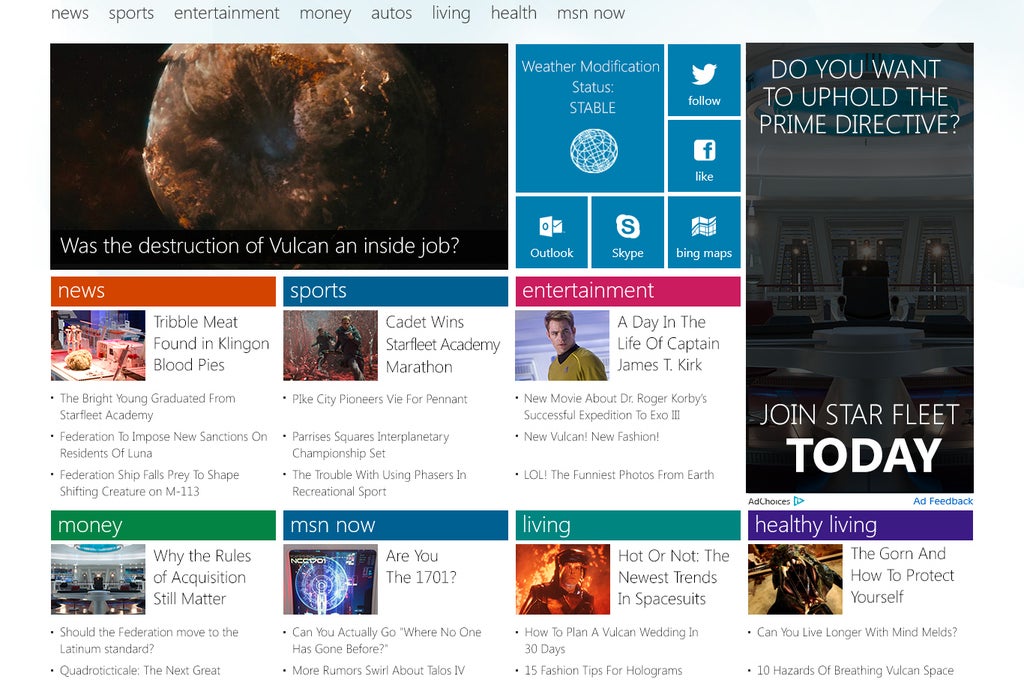This screenshot has width=1024, height=680.
Task: Open the orange news section header
Action: (x=163, y=291)
